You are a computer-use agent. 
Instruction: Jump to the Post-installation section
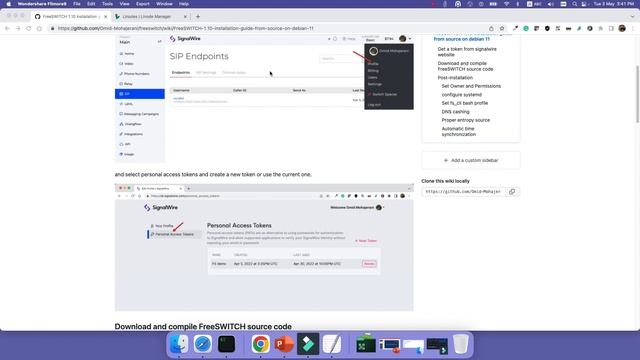tap(455, 78)
